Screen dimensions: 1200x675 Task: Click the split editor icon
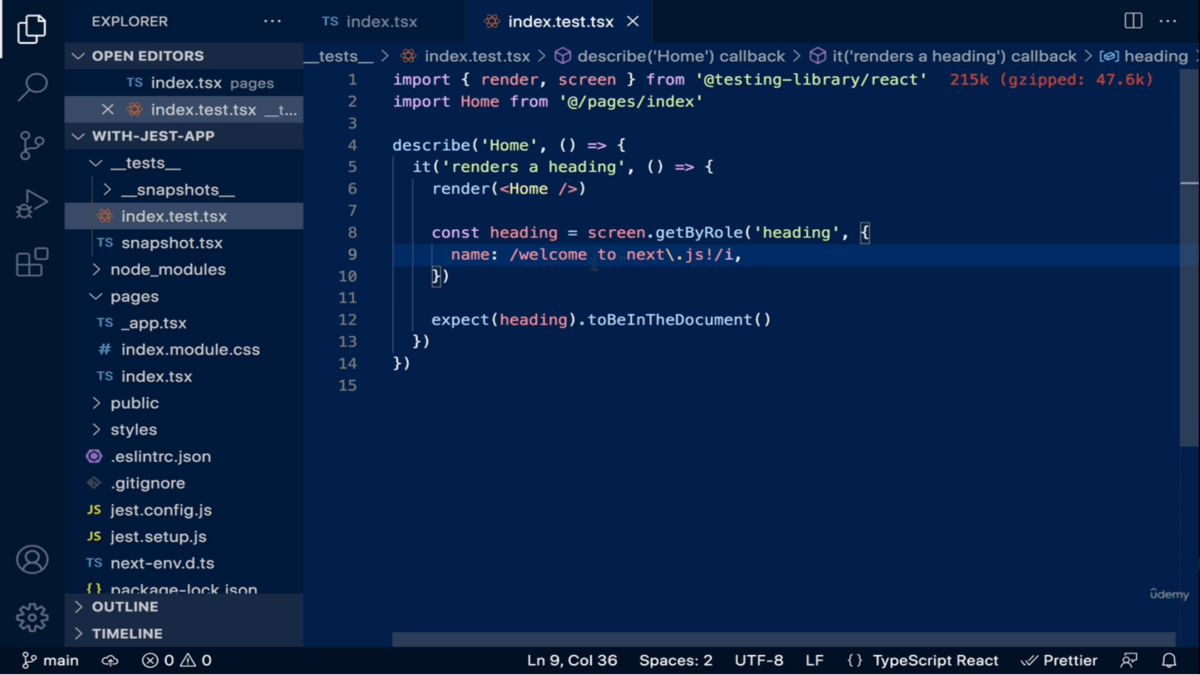[1133, 21]
